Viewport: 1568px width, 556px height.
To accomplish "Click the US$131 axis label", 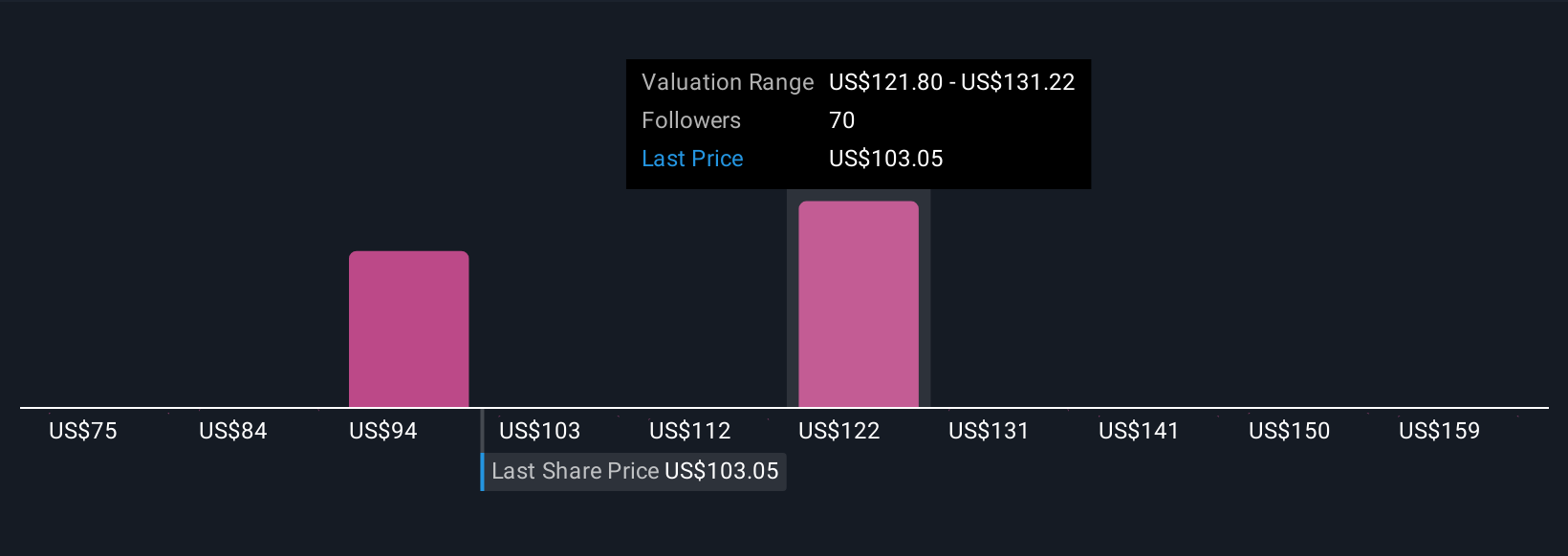I will tap(989, 431).
